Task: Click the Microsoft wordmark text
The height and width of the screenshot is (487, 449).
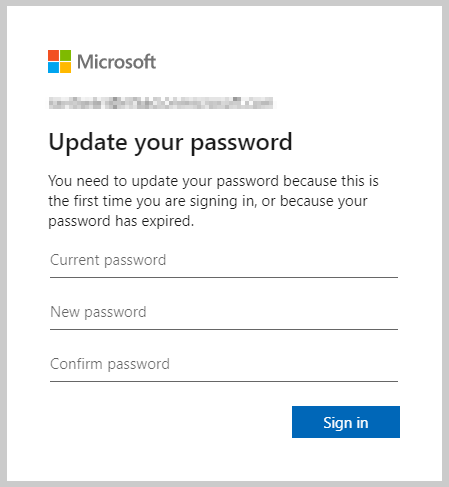Action: coord(117,62)
